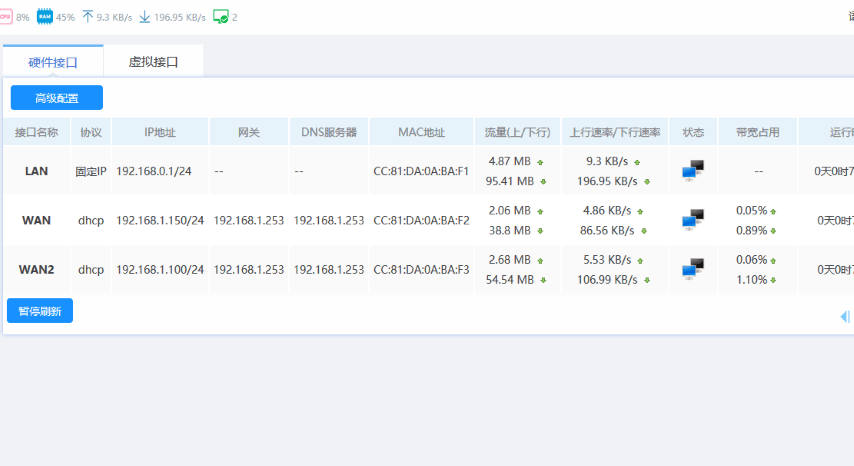Click 固定IP protocol cell in LAN row
854x466 pixels.
click(x=91, y=171)
